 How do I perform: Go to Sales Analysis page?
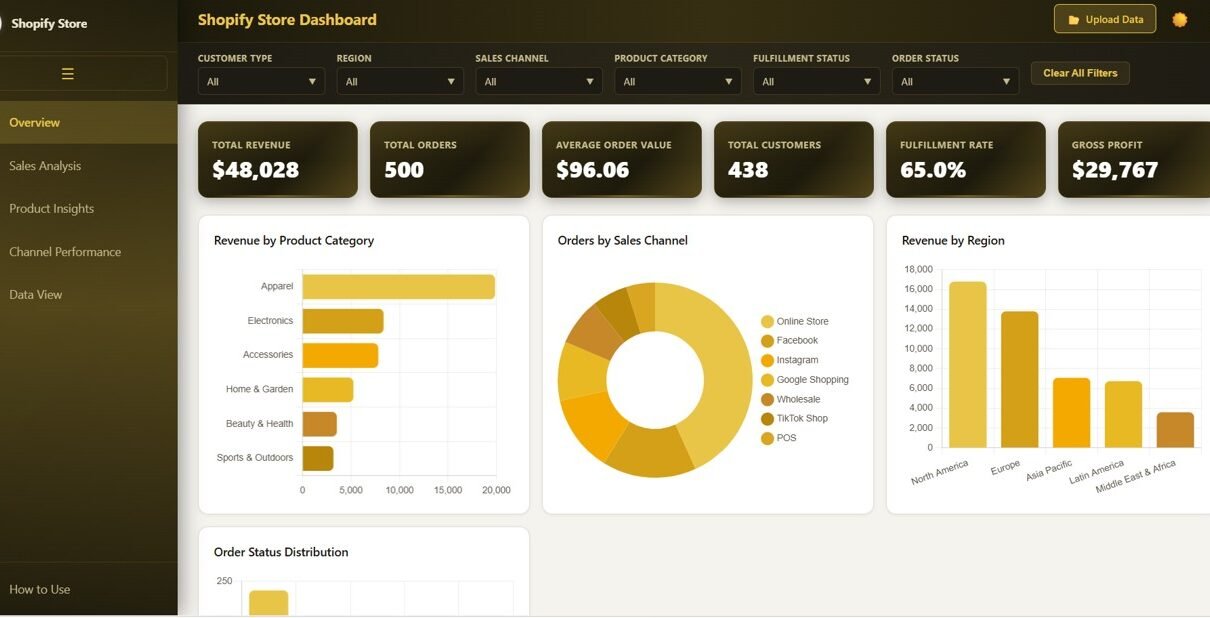pyautogui.click(x=45, y=166)
